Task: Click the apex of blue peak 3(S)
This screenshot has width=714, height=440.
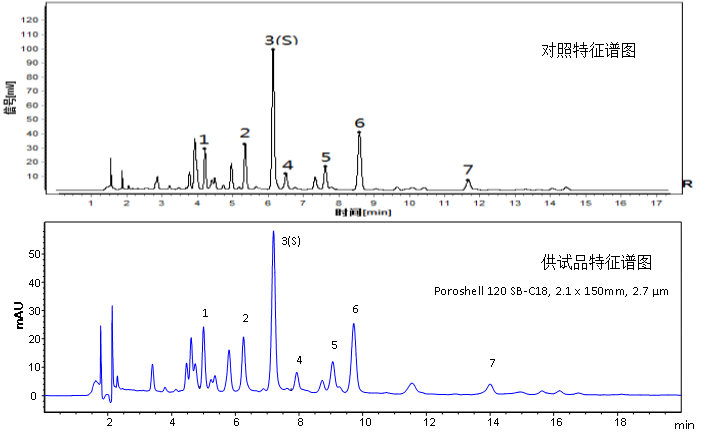Action: tap(273, 231)
